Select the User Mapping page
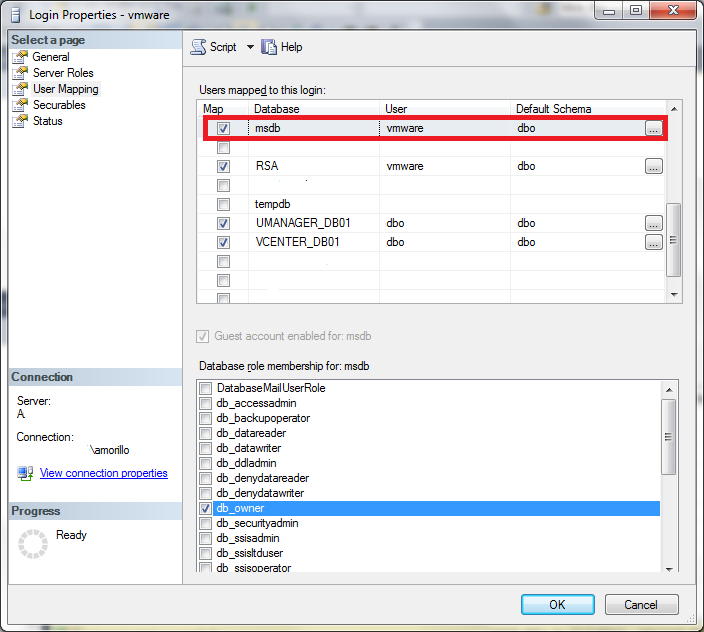 point(66,89)
